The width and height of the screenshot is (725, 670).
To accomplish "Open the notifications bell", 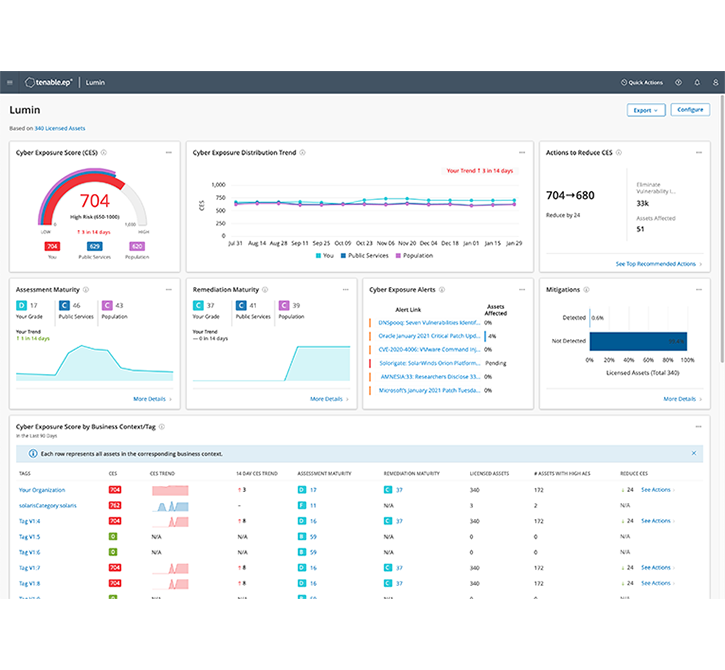I will [697, 82].
